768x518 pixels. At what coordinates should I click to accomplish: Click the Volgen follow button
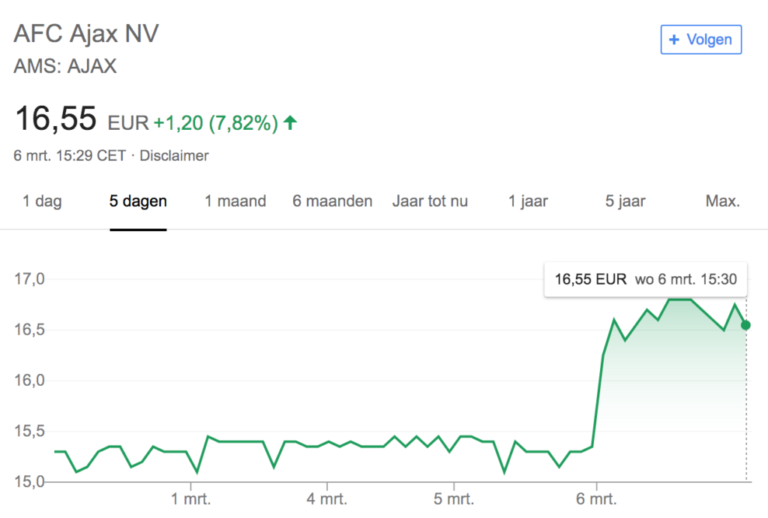[701, 40]
